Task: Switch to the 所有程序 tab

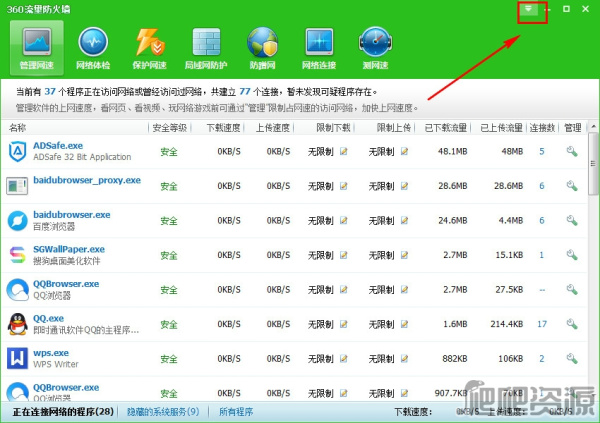Action: click(235, 411)
